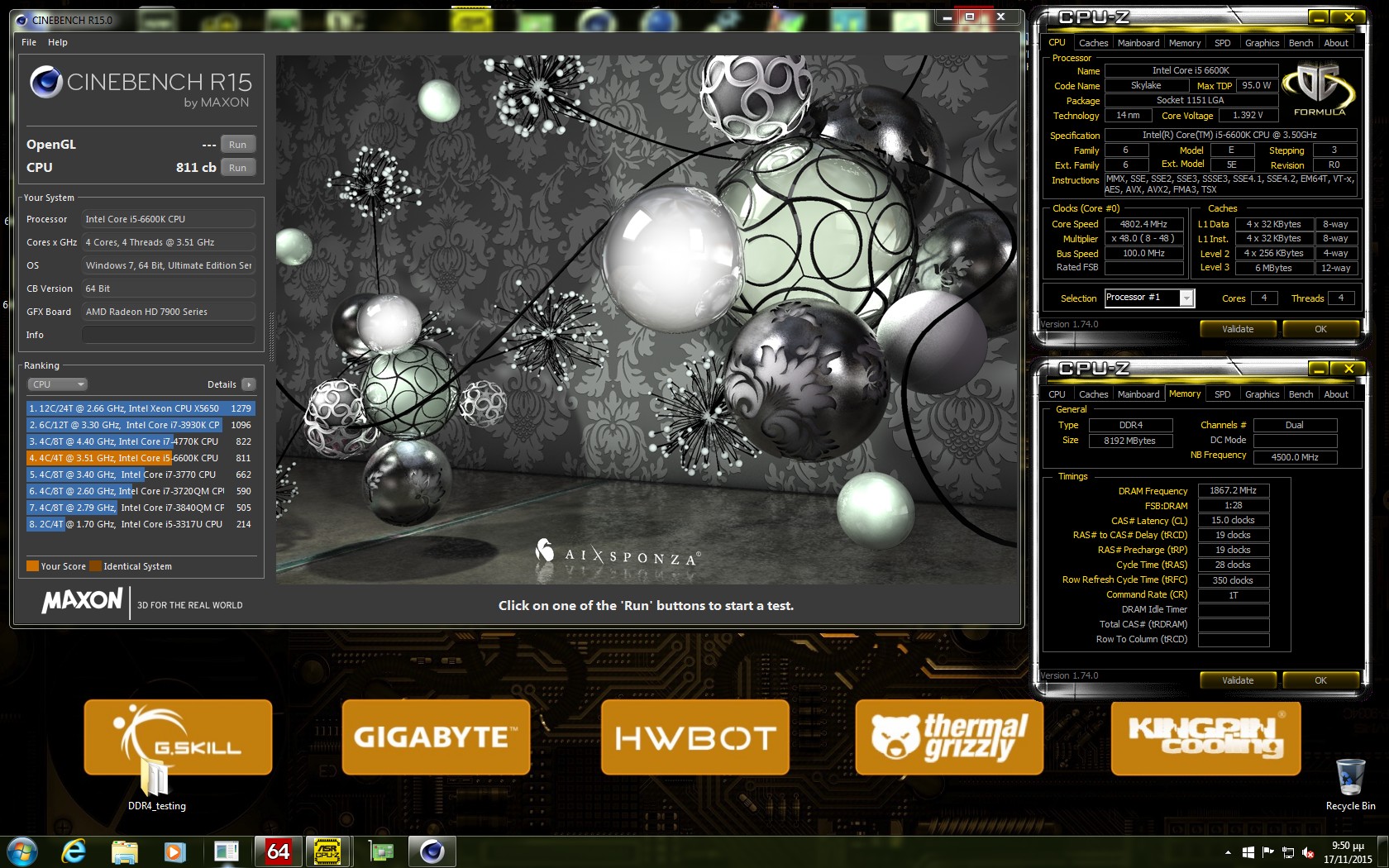Open Windows Media Player from the taskbar

pyautogui.click(x=174, y=851)
